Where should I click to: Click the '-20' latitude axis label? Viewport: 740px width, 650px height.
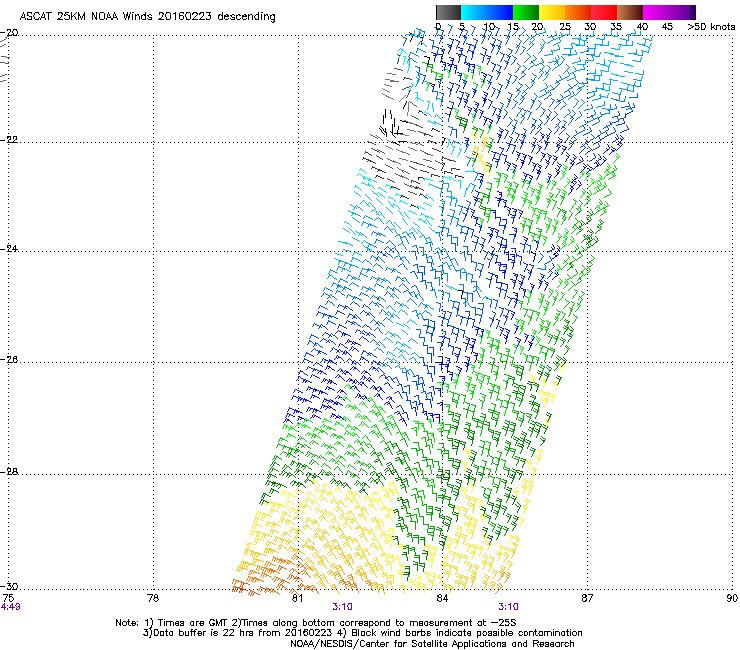10,33
